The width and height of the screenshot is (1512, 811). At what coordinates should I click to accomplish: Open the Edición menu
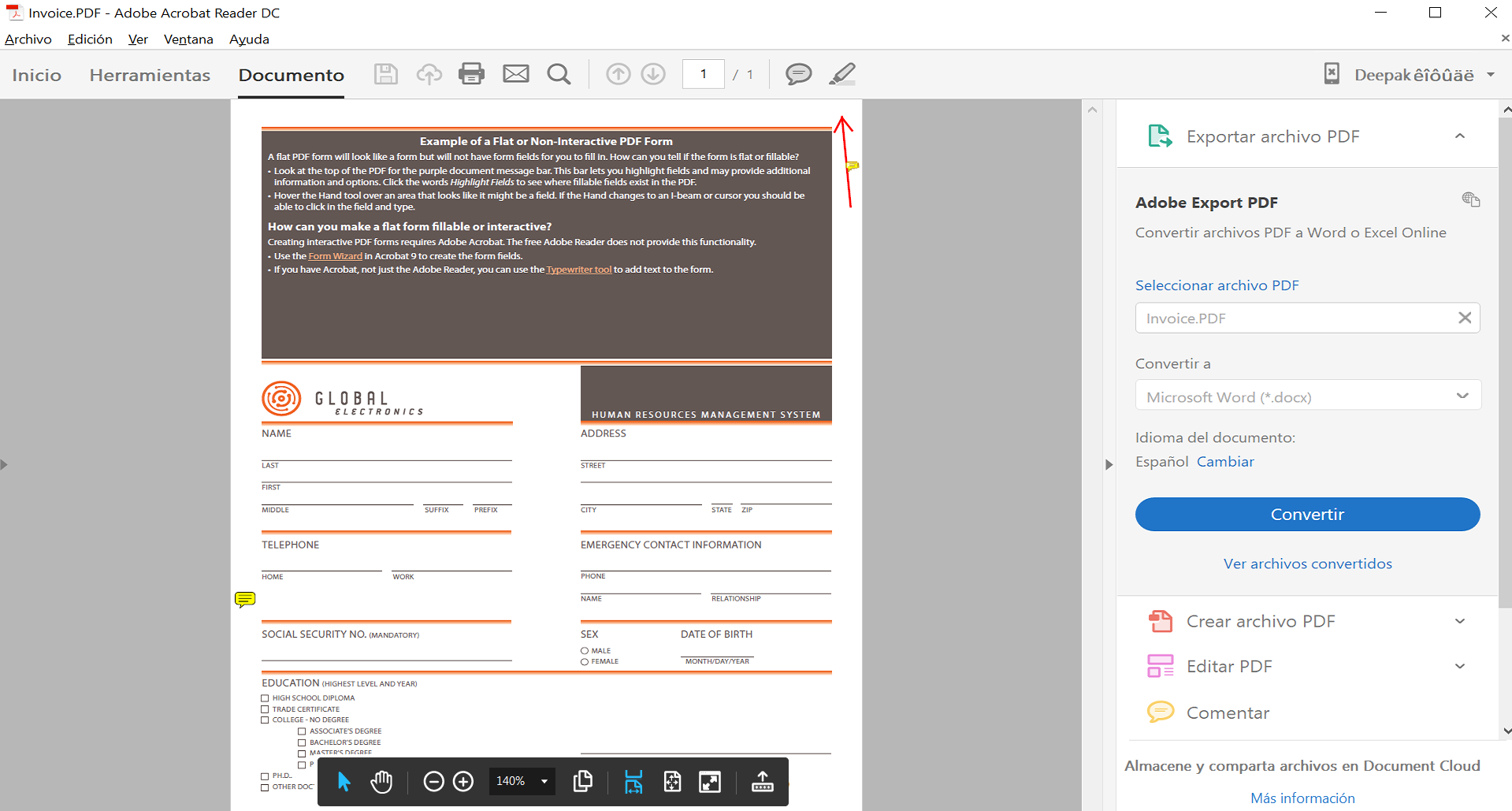tap(90, 39)
